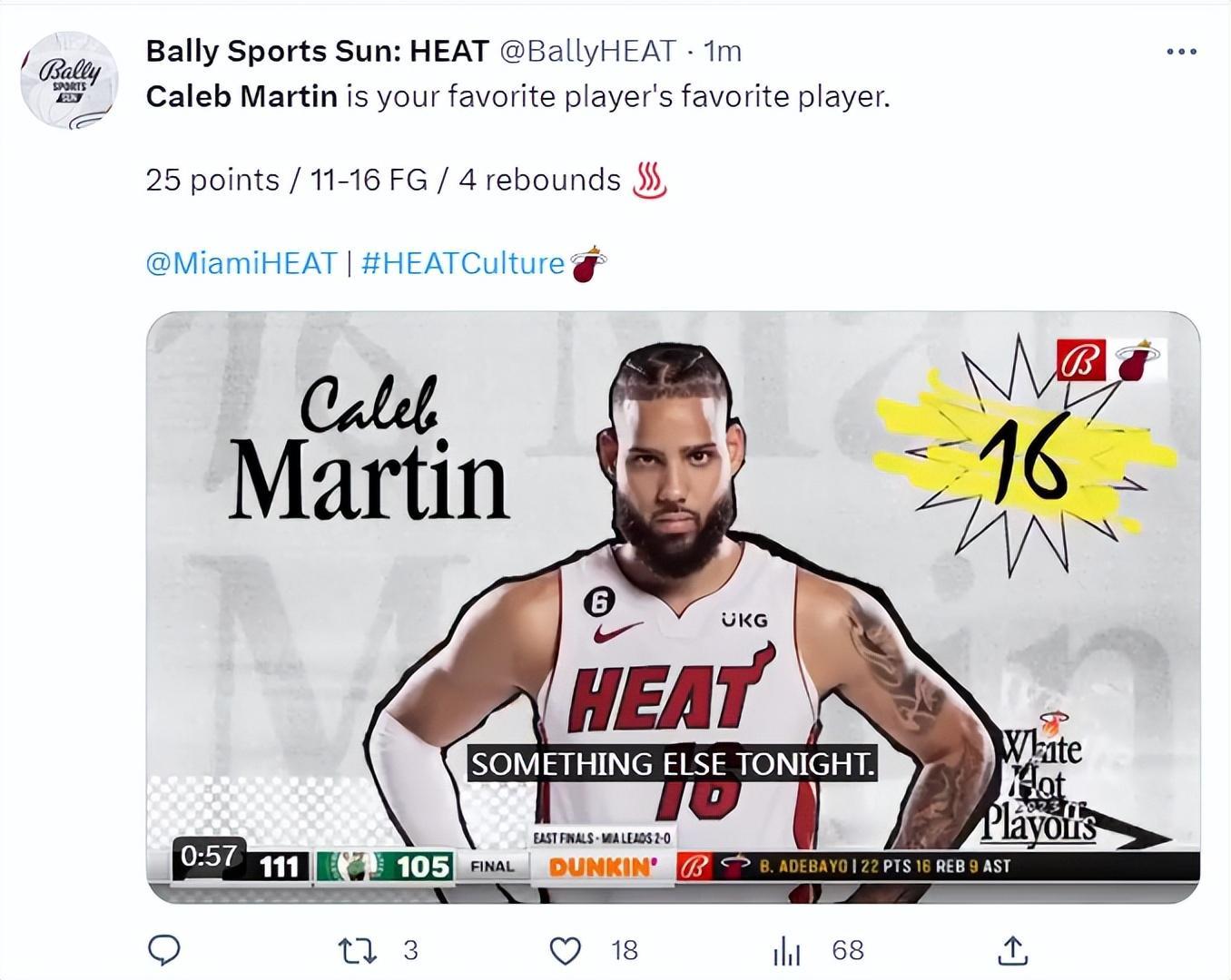Click the Dunkin' logo in the score bar
The height and width of the screenshot is (980, 1231).
pyautogui.click(x=601, y=867)
